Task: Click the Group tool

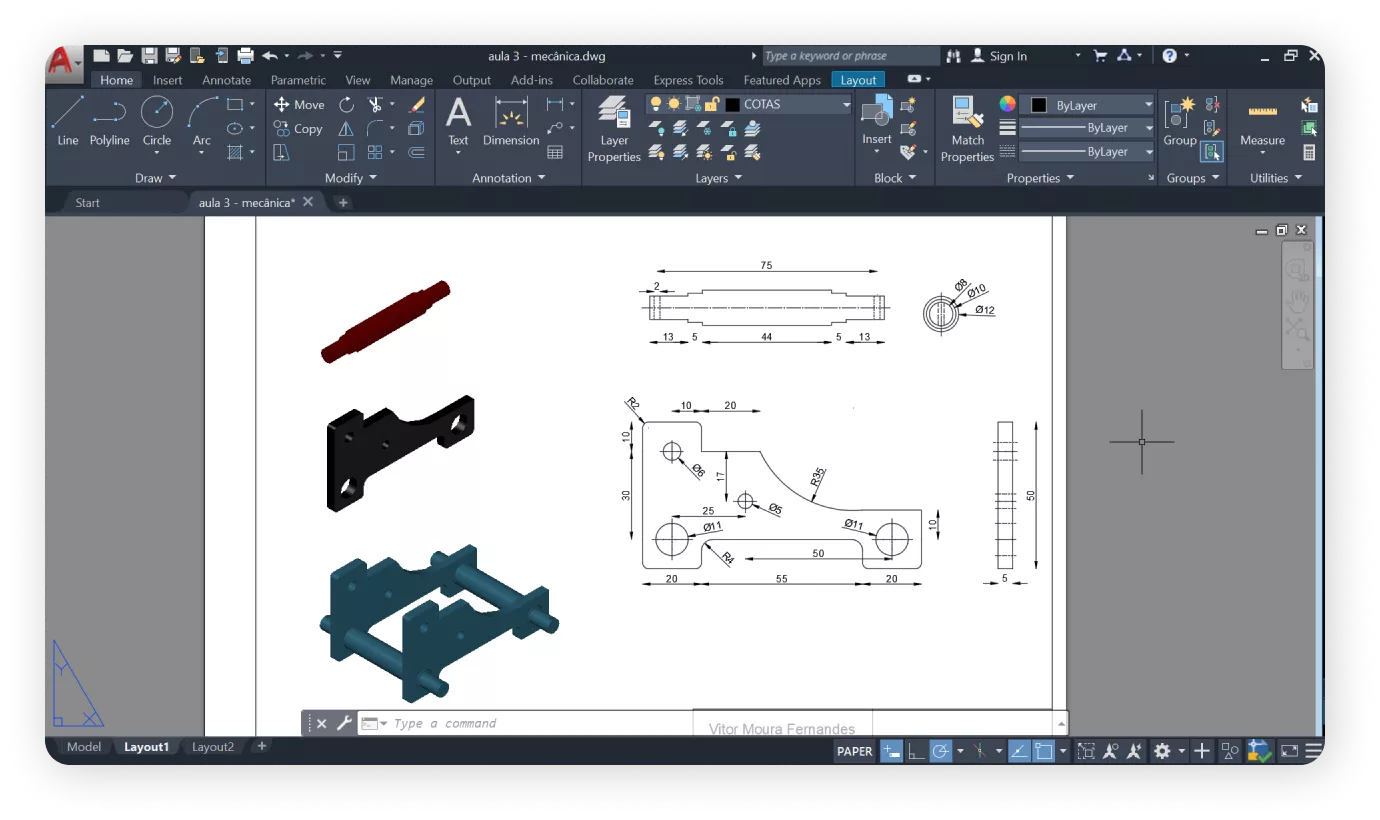Action: point(1180,121)
